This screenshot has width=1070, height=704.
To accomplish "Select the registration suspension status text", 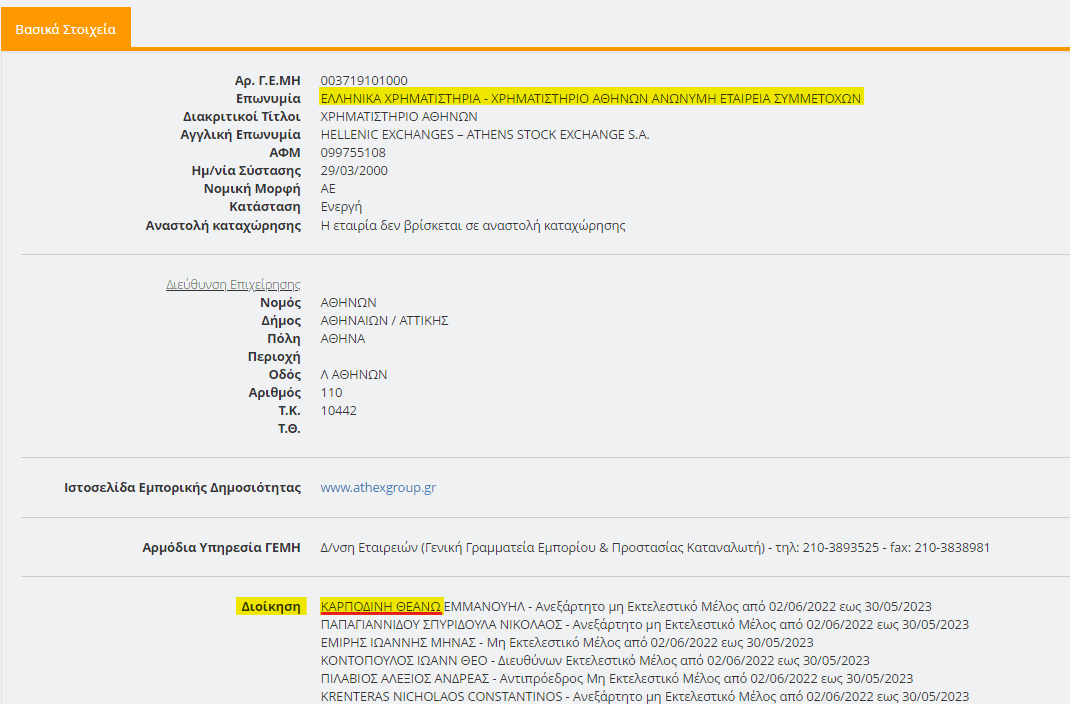I will (x=473, y=226).
